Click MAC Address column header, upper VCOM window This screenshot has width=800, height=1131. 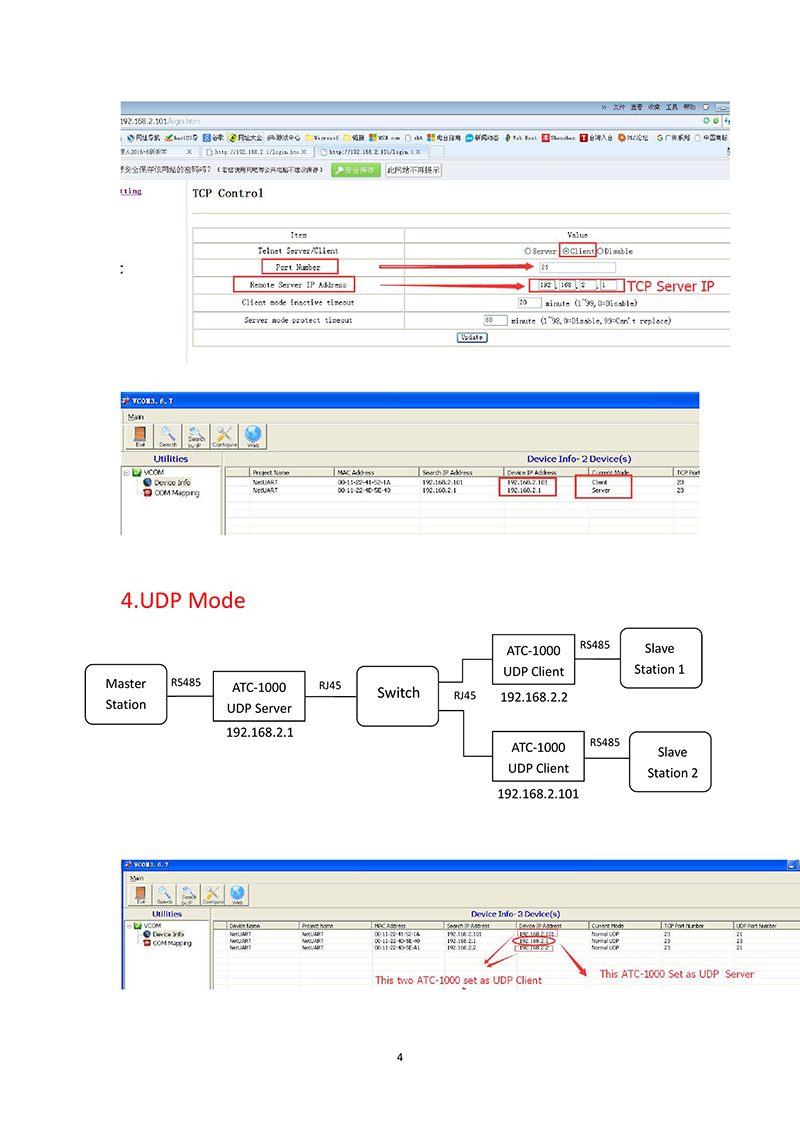click(377, 472)
